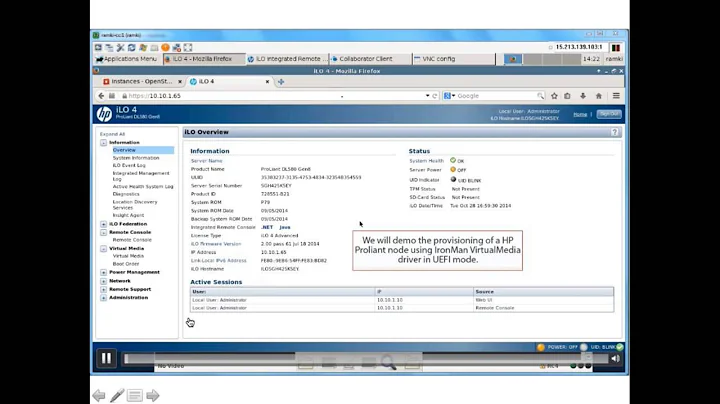Expand the iLO Federation section
Image resolution: width=720 pixels, height=404 pixels.
(103, 224)
